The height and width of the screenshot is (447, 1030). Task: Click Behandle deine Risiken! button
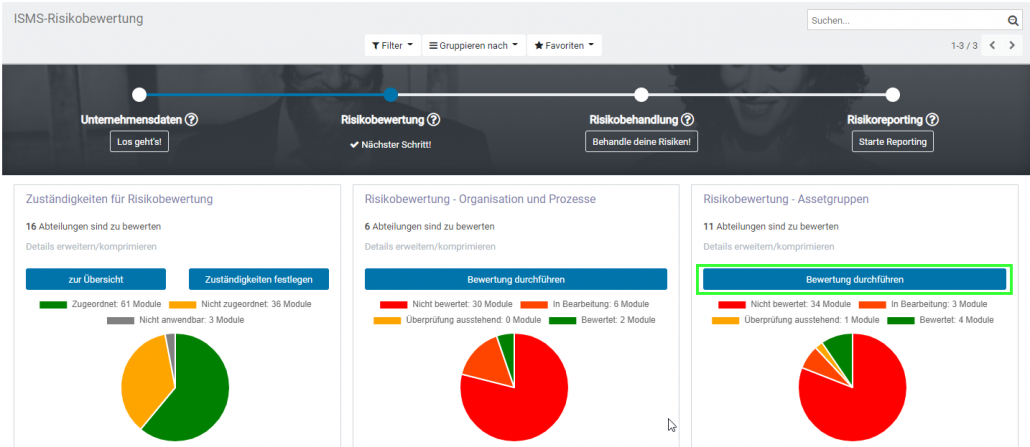tap(641, 142)
